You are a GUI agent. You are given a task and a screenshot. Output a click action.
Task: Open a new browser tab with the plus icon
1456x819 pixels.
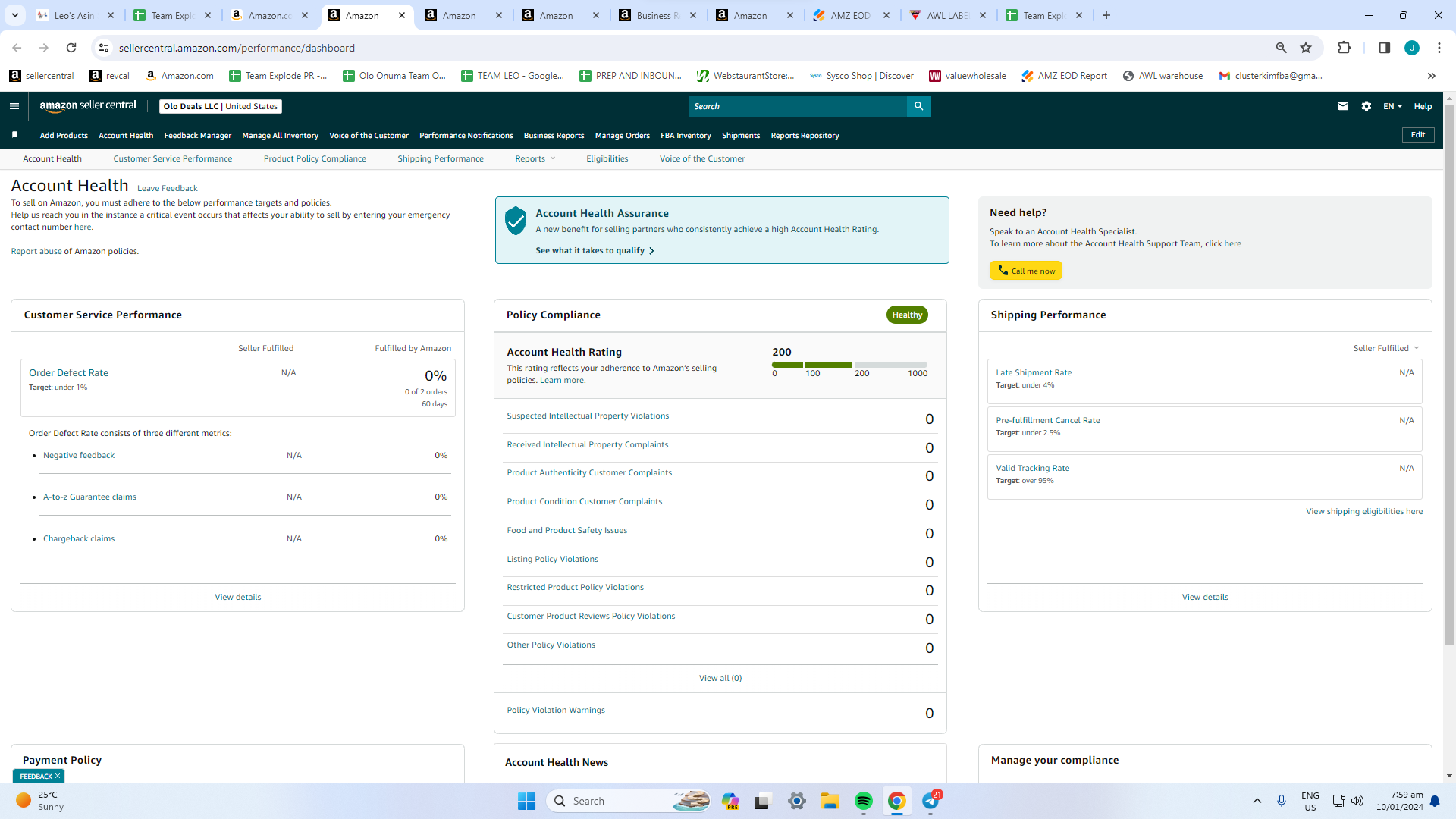coord(1106,15)
